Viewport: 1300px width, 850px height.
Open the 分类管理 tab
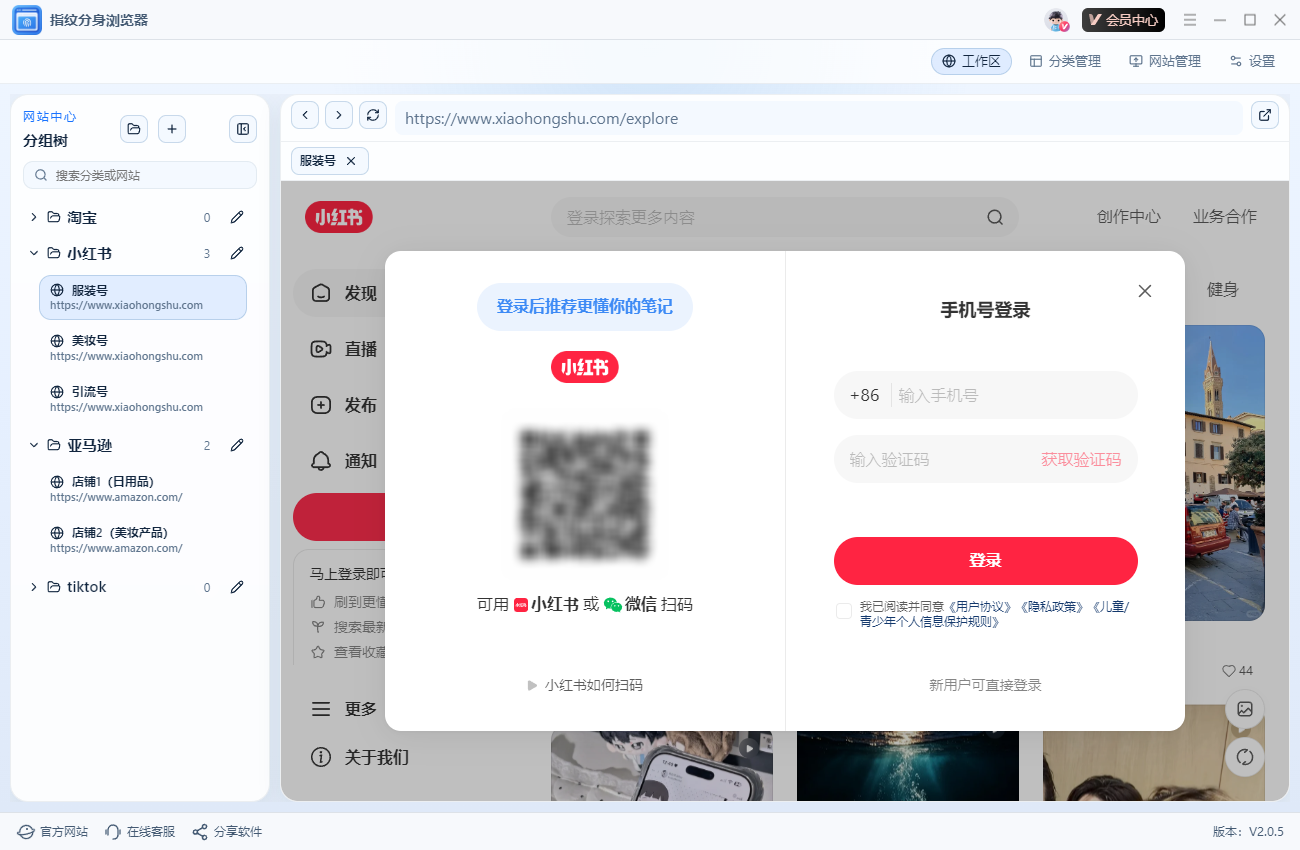pyautogui.click(x=1065, y=61)
